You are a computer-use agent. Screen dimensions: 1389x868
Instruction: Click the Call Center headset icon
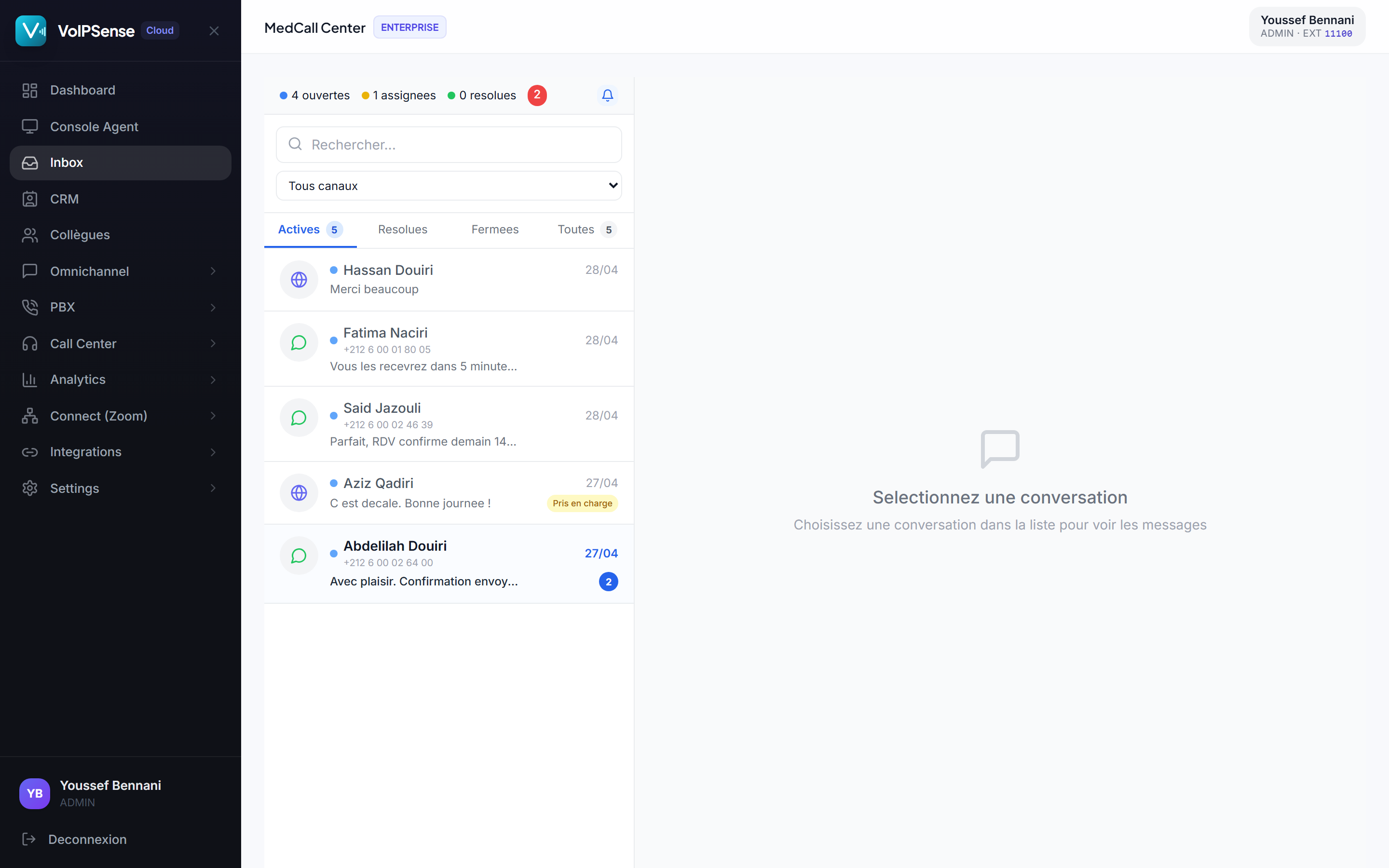point(30,343)
